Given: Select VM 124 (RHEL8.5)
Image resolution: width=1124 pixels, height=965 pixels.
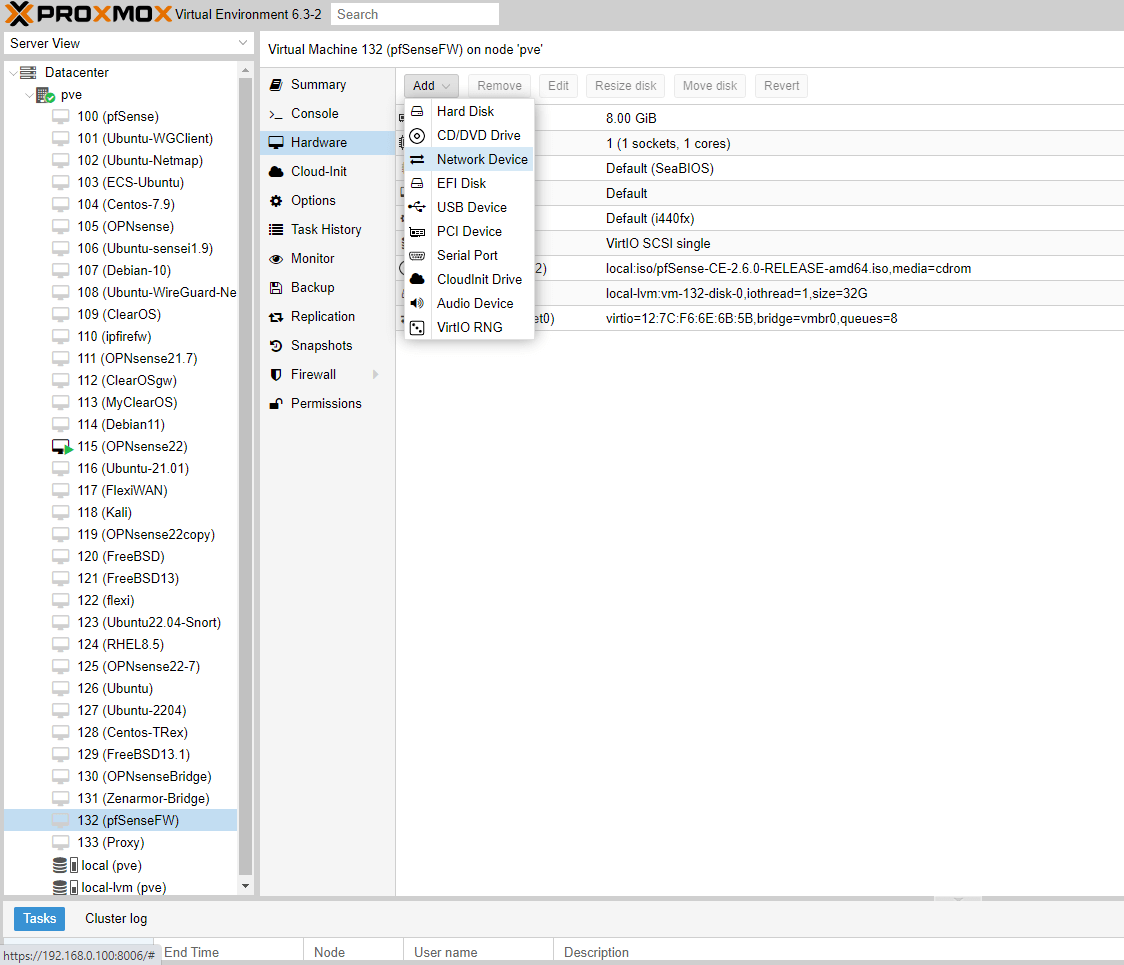Looking at the screenshot, I should (x=120, y=645).
